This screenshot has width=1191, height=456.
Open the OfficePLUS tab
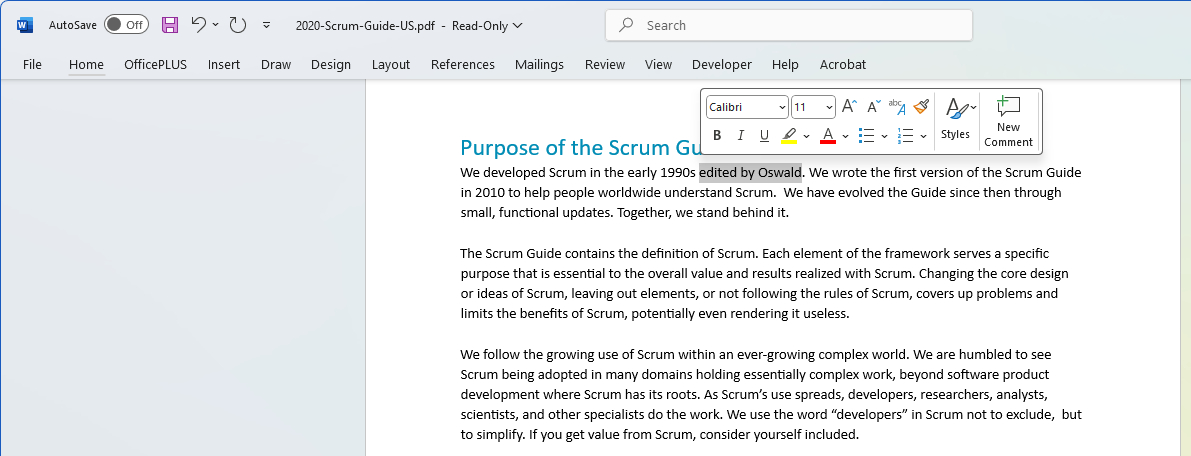pyautogui.click(x=156, y=65)
